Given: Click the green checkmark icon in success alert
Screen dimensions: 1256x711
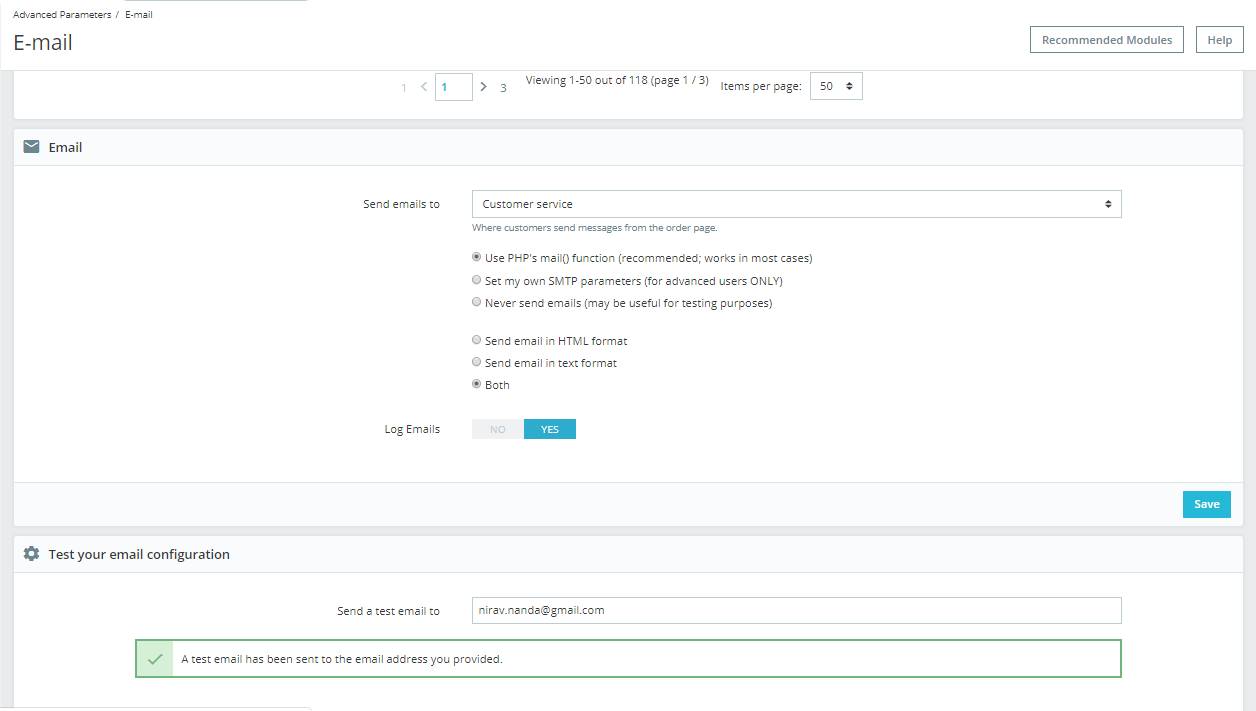Looking at the screenshot, I should 154,659.
